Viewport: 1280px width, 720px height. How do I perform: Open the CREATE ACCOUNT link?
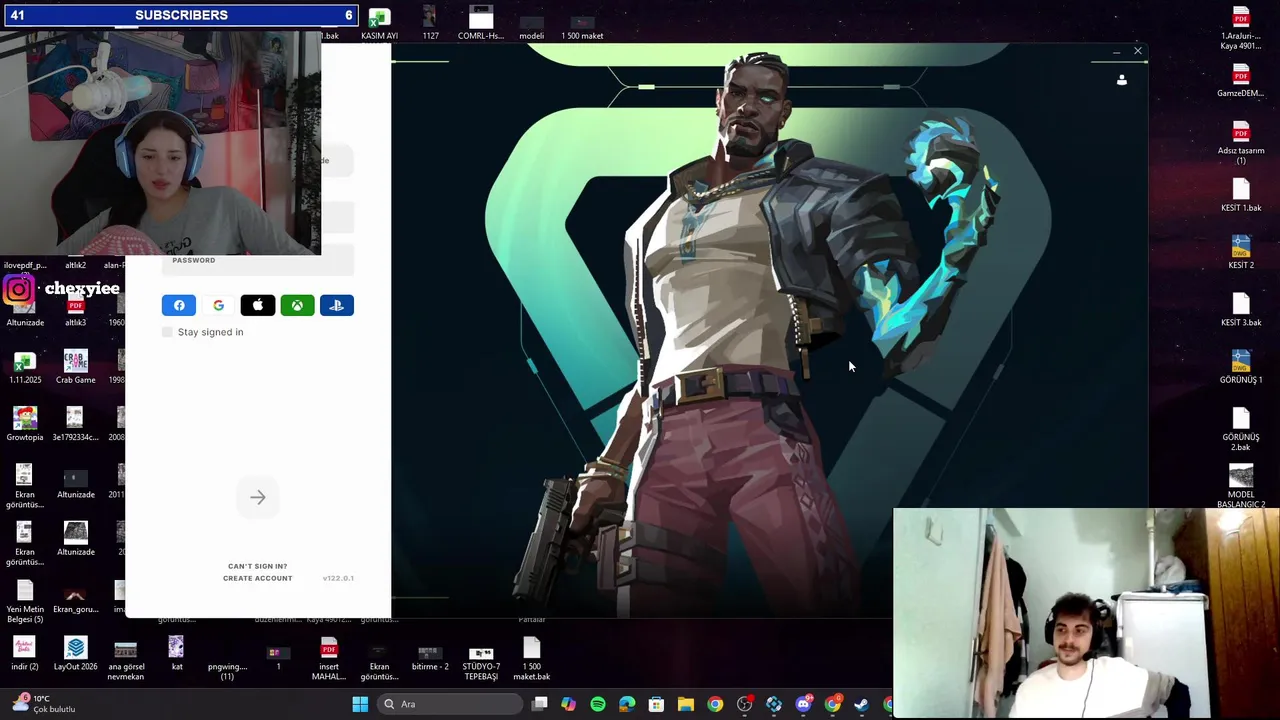click(x=258, y=578)
